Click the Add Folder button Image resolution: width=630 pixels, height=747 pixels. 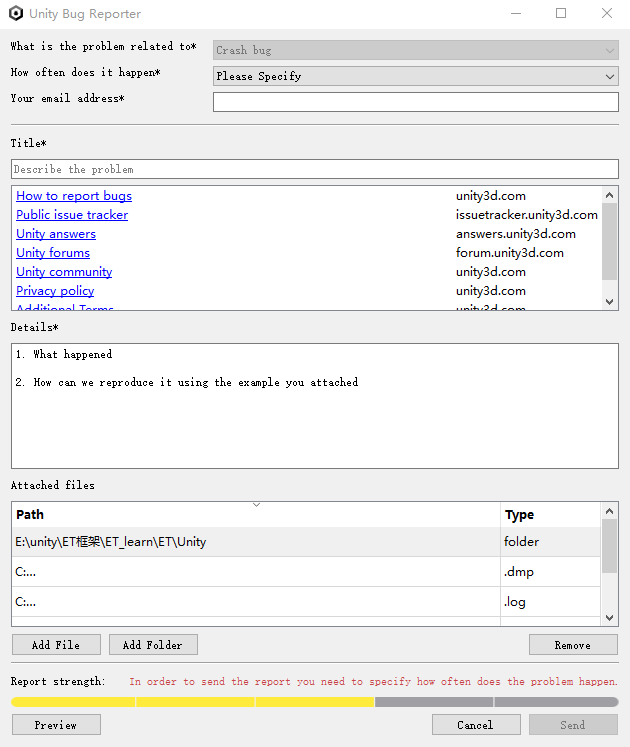click(x=153, y=645)
